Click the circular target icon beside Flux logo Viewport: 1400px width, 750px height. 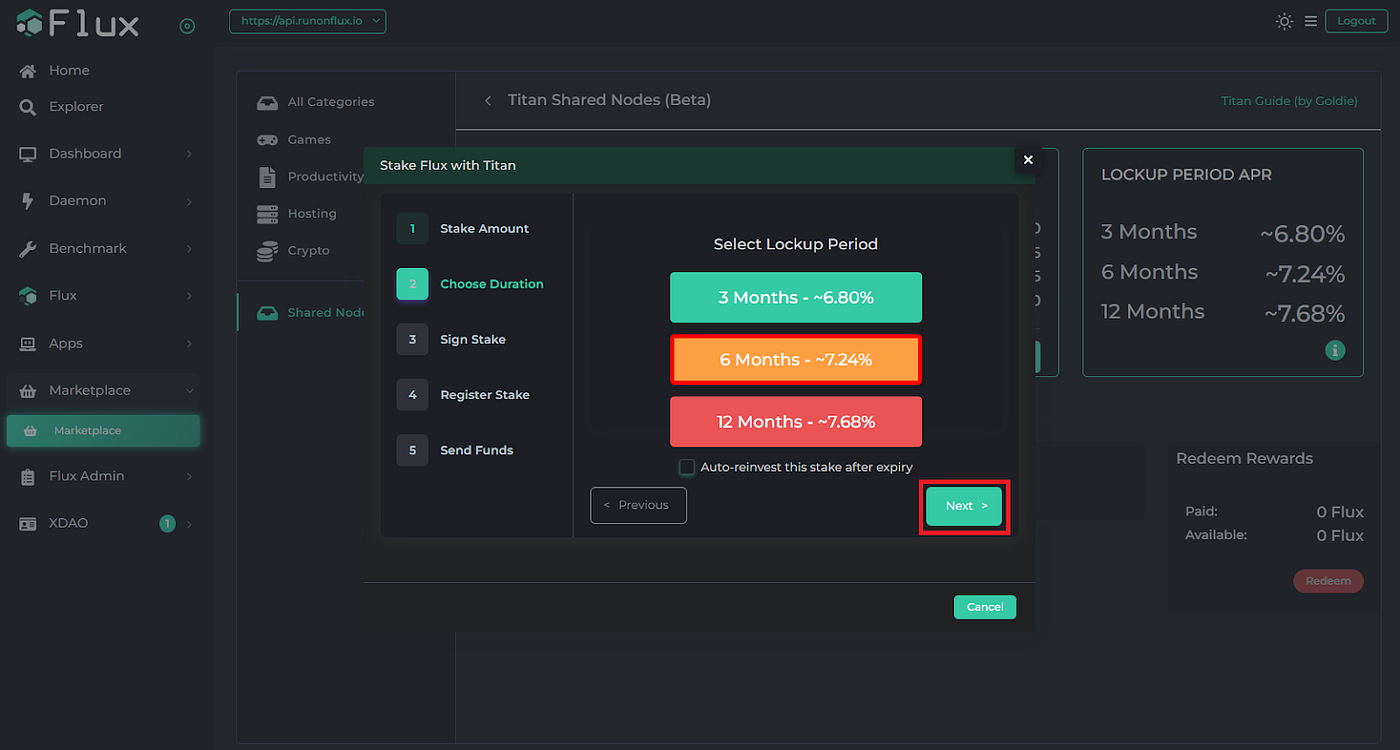pos(187,26)
